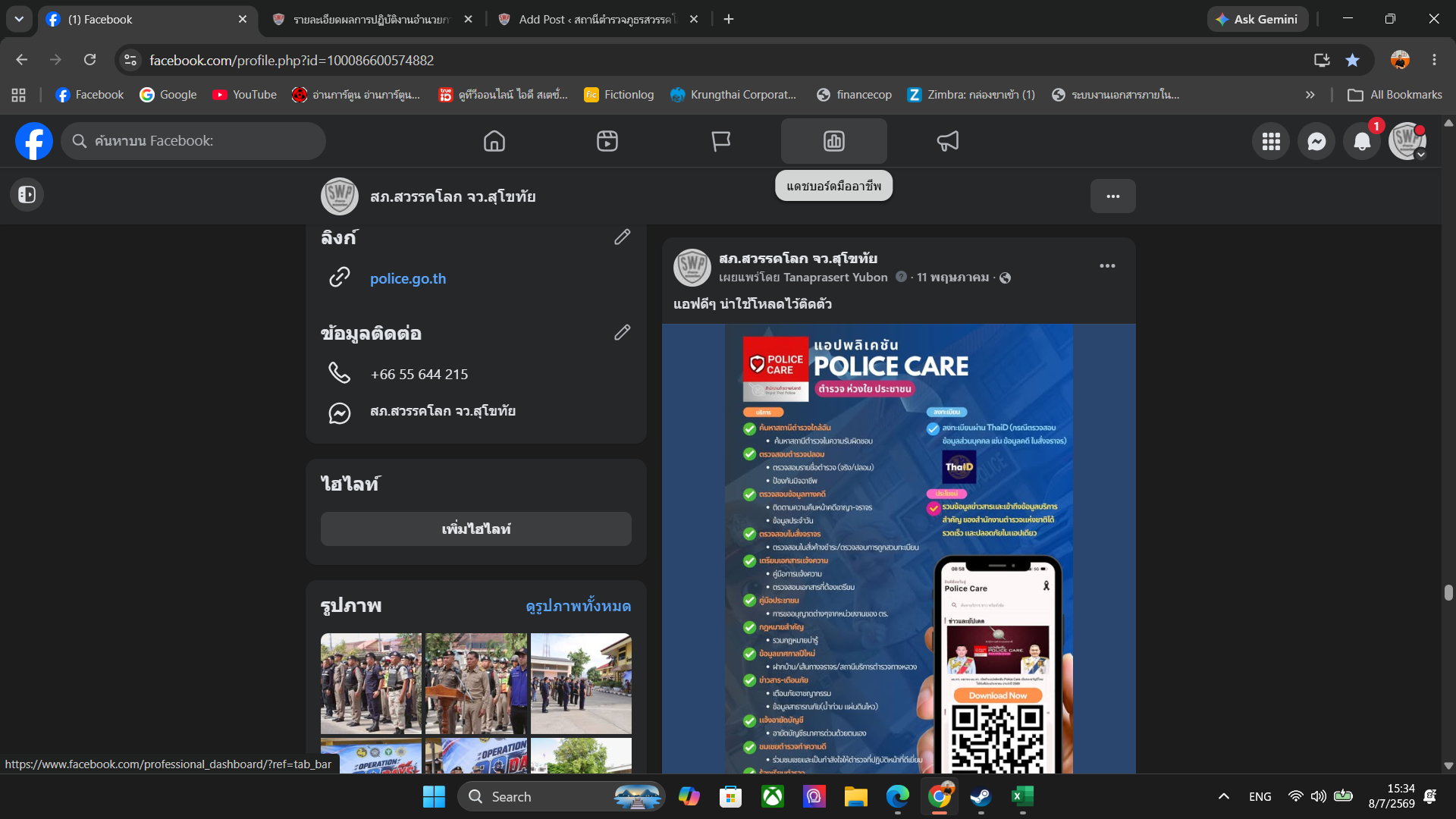Click the phone number +66 55 644 215
The image size is (1456, 819).
pyautogui.click(x=419, y=374)
